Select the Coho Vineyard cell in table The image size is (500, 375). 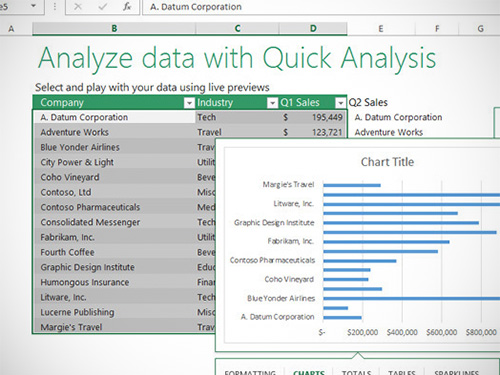tap(114, 177)
